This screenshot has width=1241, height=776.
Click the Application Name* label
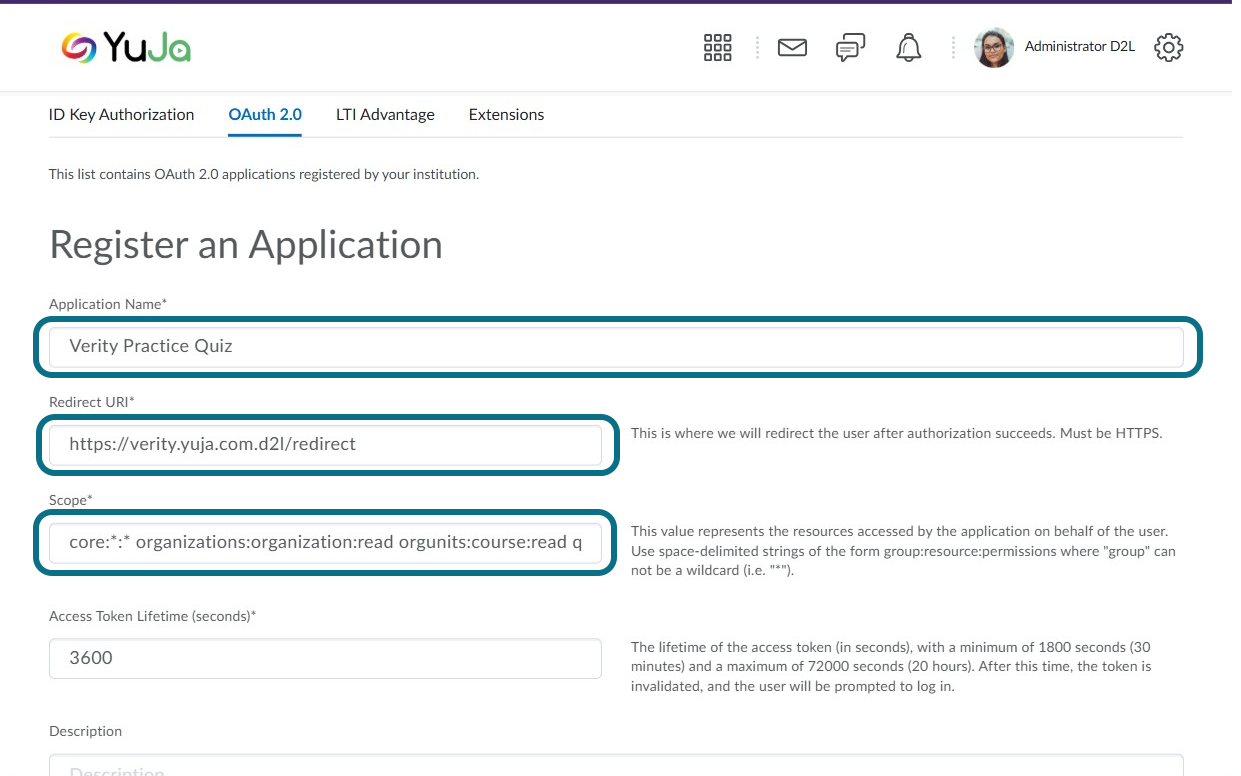pyautogui.click(x=108, y=303)
